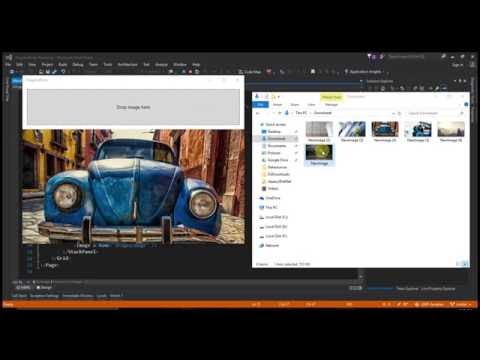Open the Debug menu in Visual Studio
Screen dimensions: 480x360
(78, 64)
